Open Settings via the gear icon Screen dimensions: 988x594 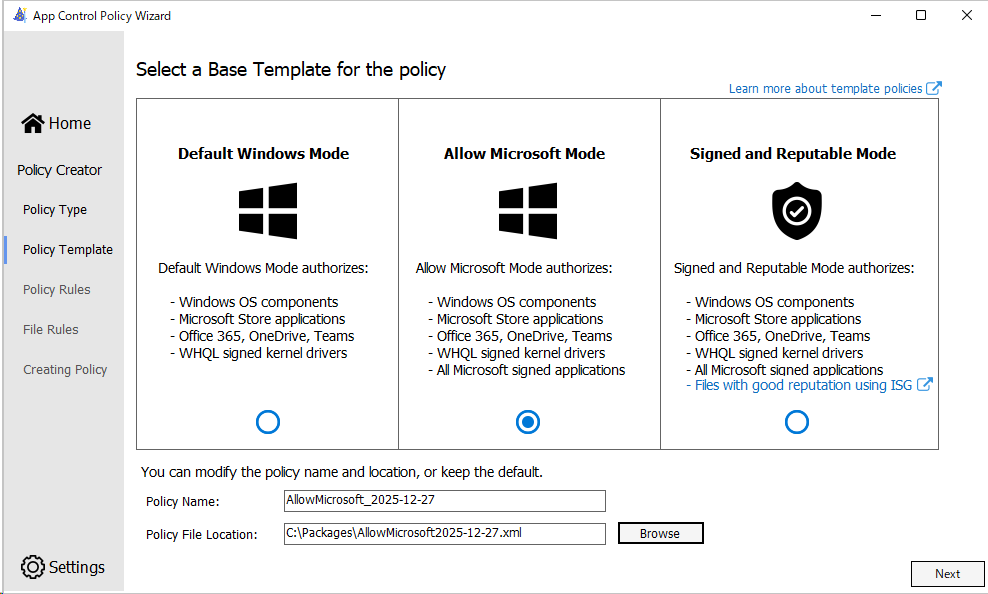(33, 567)
